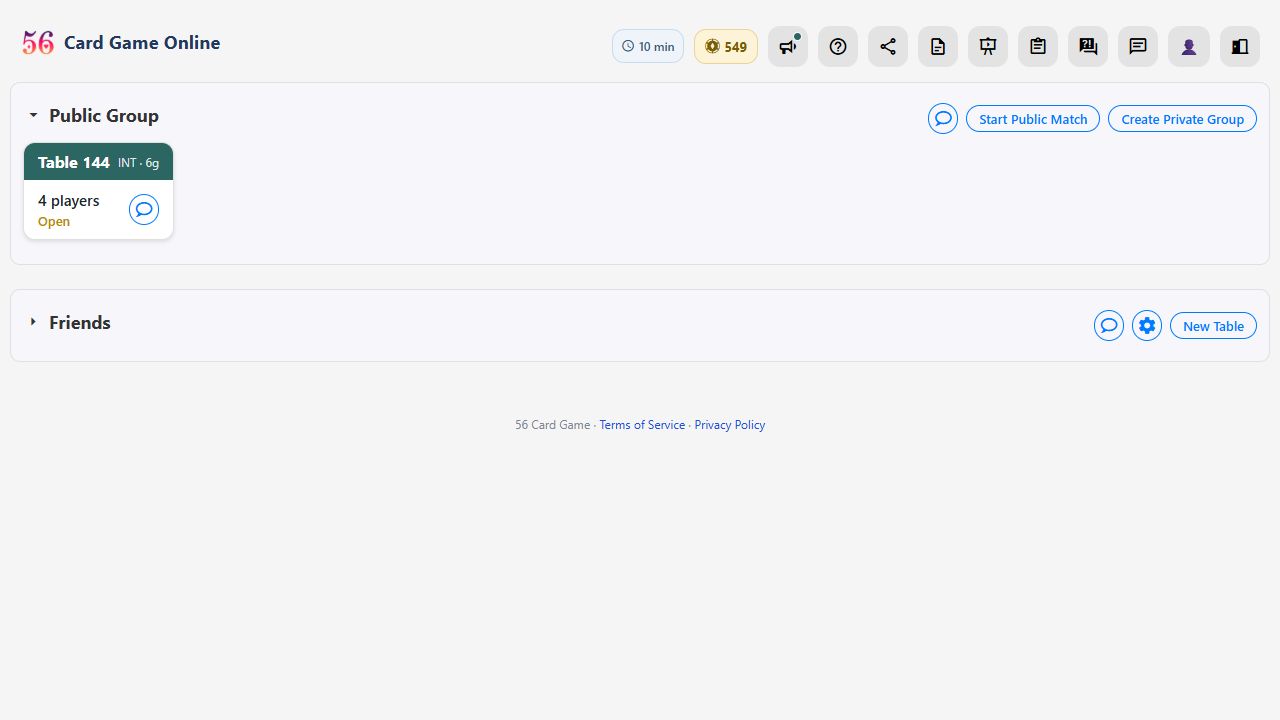Click the "Open" status on Table 144

(54, 222)
